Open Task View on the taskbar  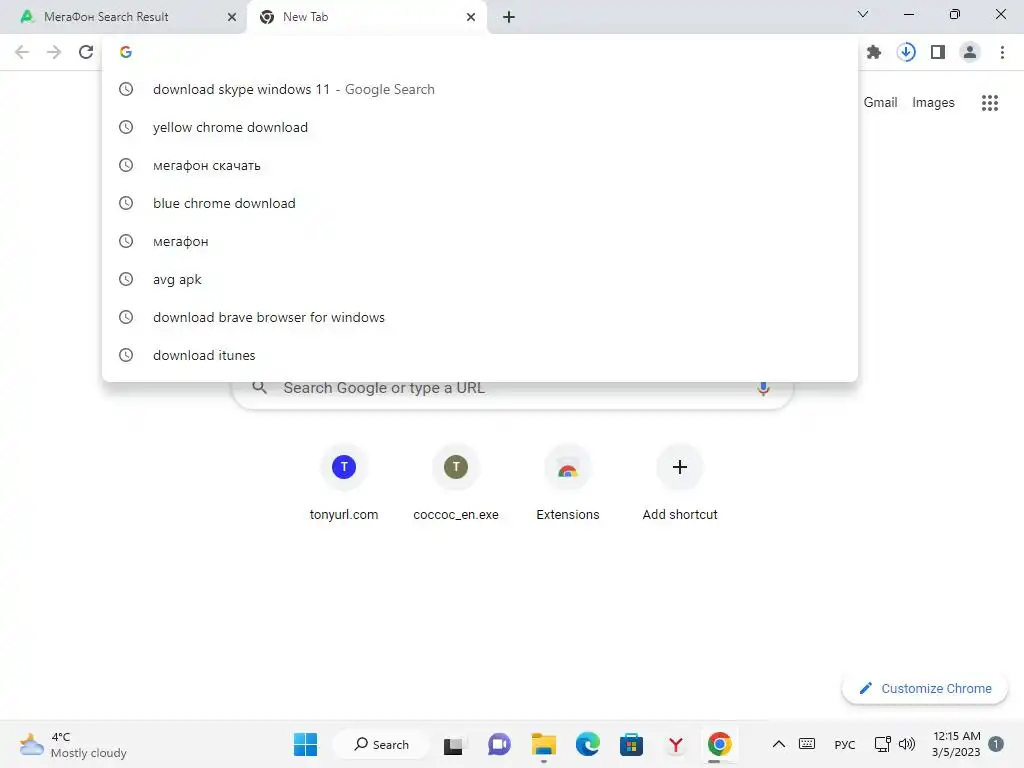pyautogui.click(x=453, y=745)
